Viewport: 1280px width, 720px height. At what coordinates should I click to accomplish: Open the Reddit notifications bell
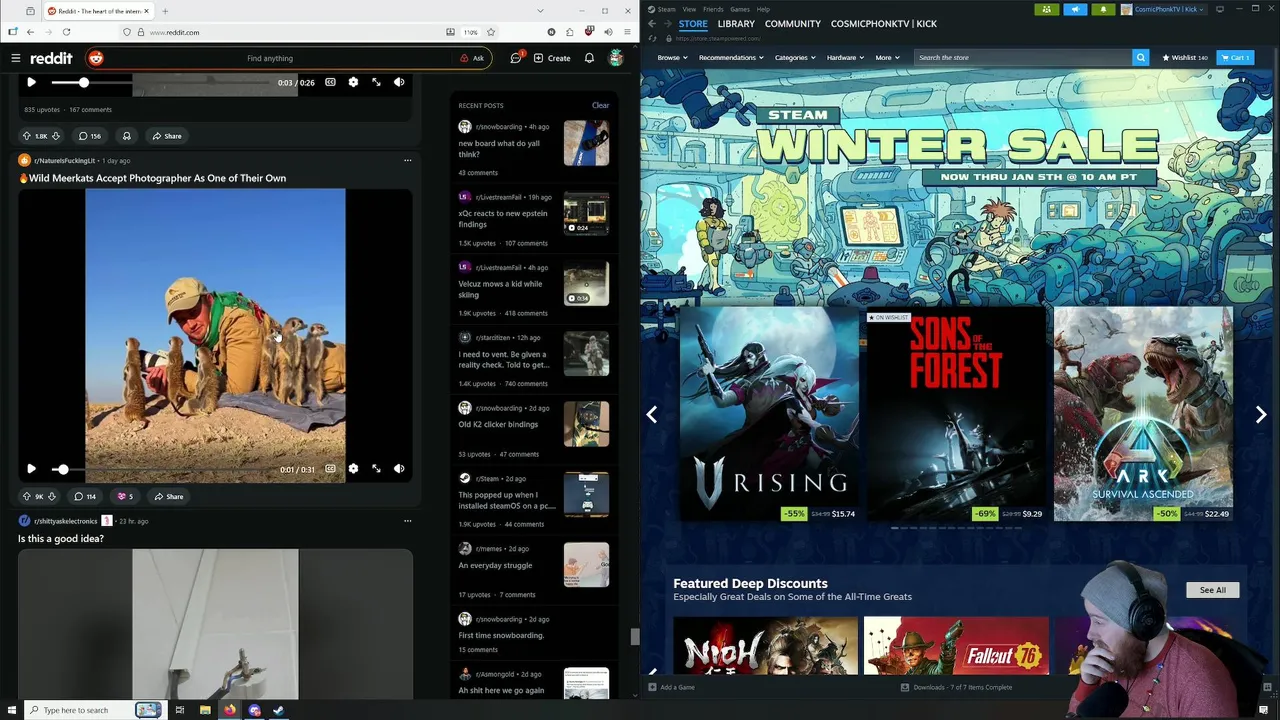[x=589, y=58]
